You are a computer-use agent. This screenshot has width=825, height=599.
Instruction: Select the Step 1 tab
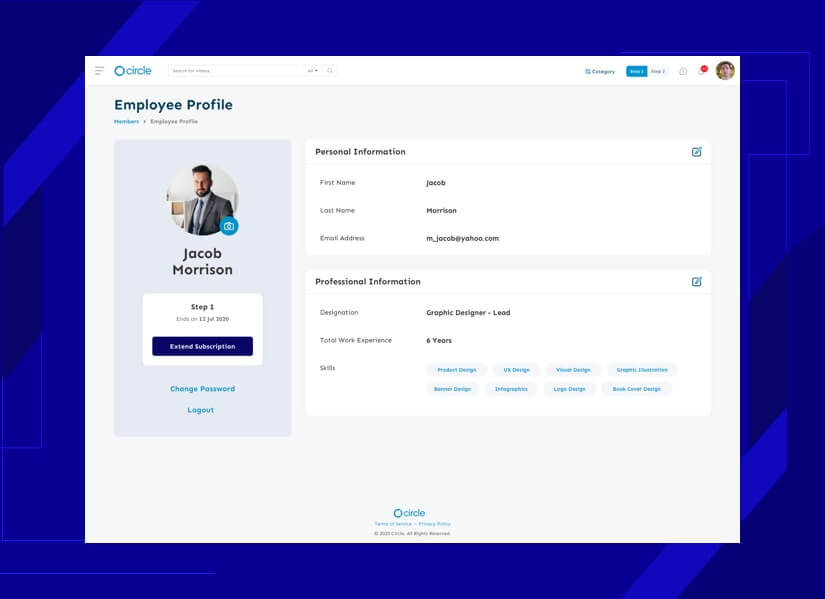[x=637, y=71]
